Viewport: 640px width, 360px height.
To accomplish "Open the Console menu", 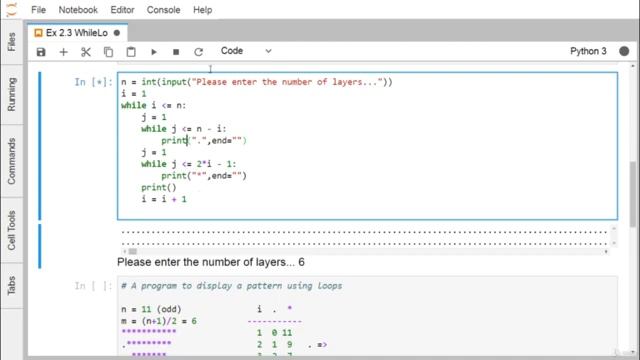I will click(163, 10).
